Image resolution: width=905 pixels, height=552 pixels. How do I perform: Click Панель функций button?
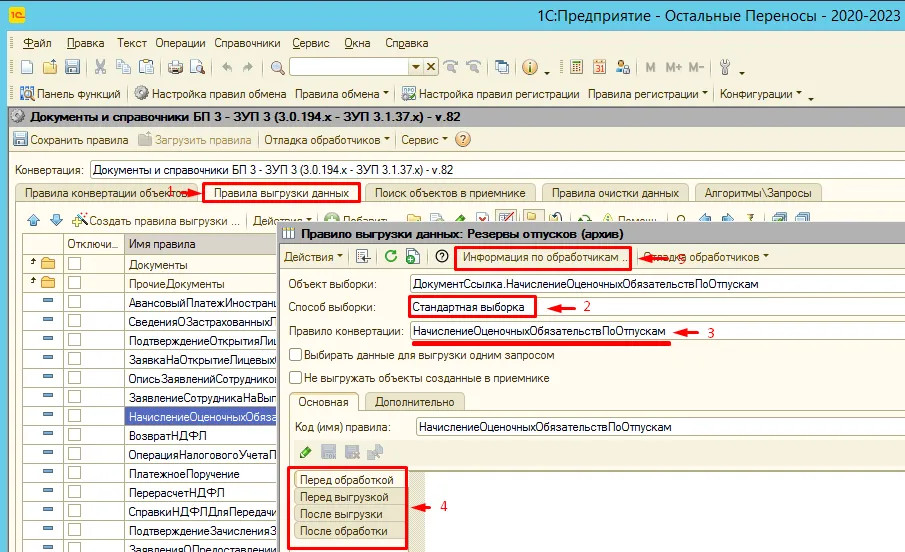pyautogui.click(x=70, y=94)
